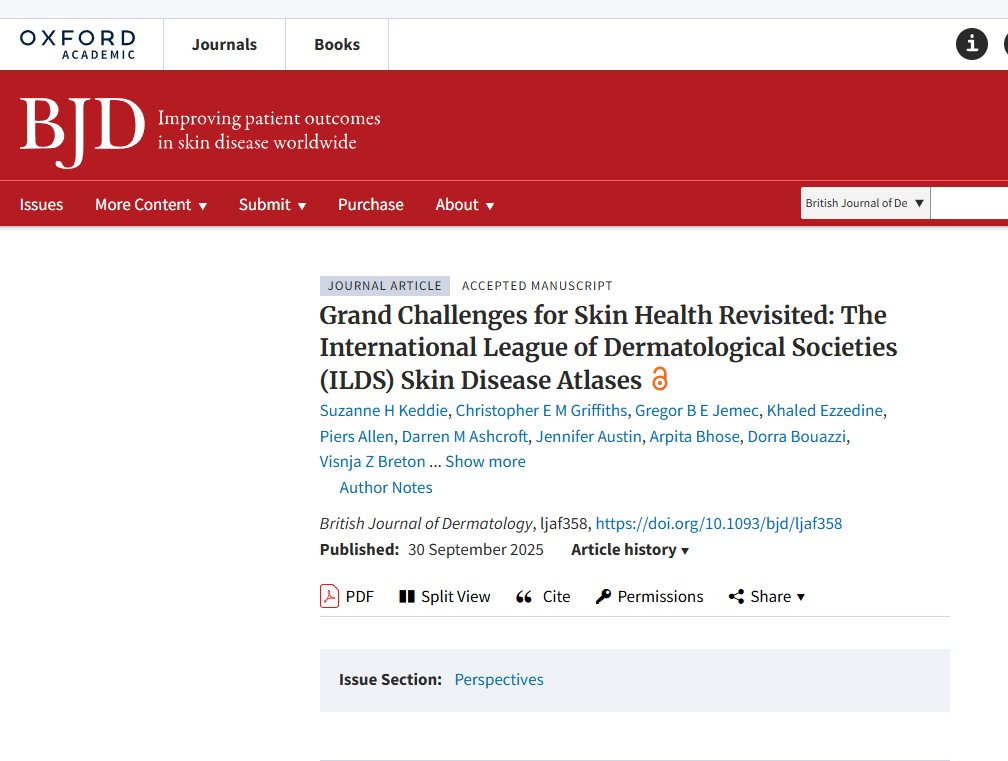The height and width of the screenshot is (761, 1008).
Task: Click in the search input field
Action: 970,203
